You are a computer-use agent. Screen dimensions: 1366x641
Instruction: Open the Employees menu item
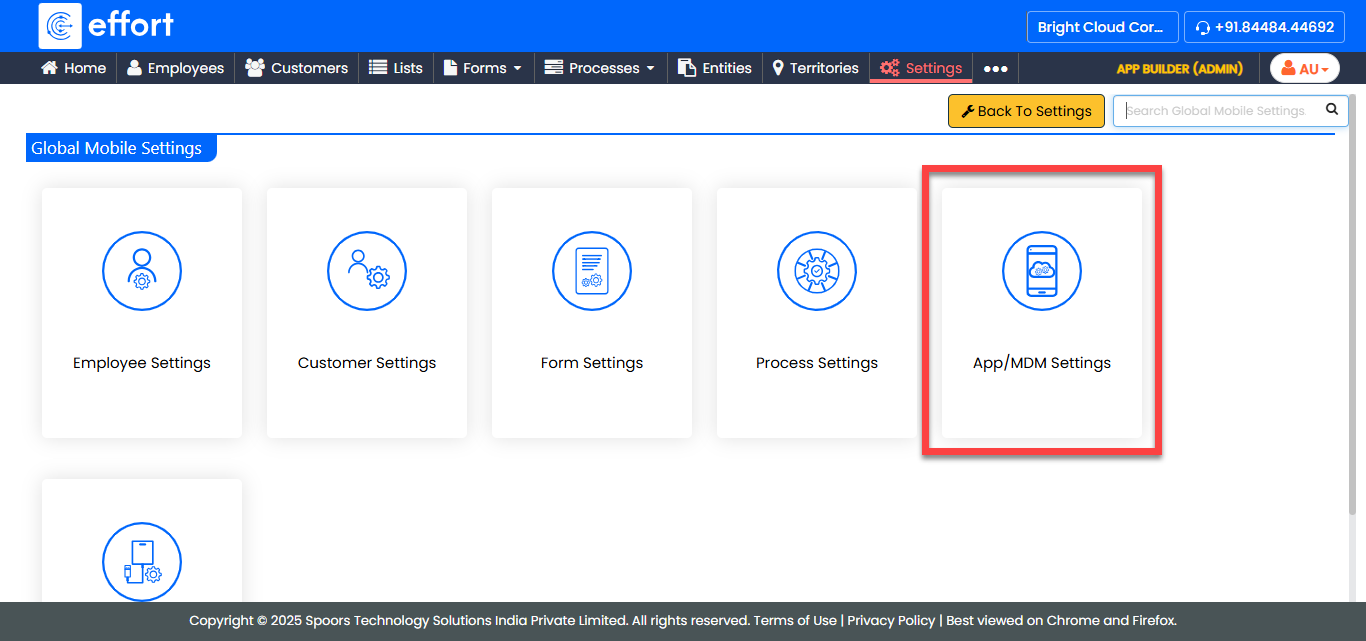pyautogui.click(x=175, y=69)
